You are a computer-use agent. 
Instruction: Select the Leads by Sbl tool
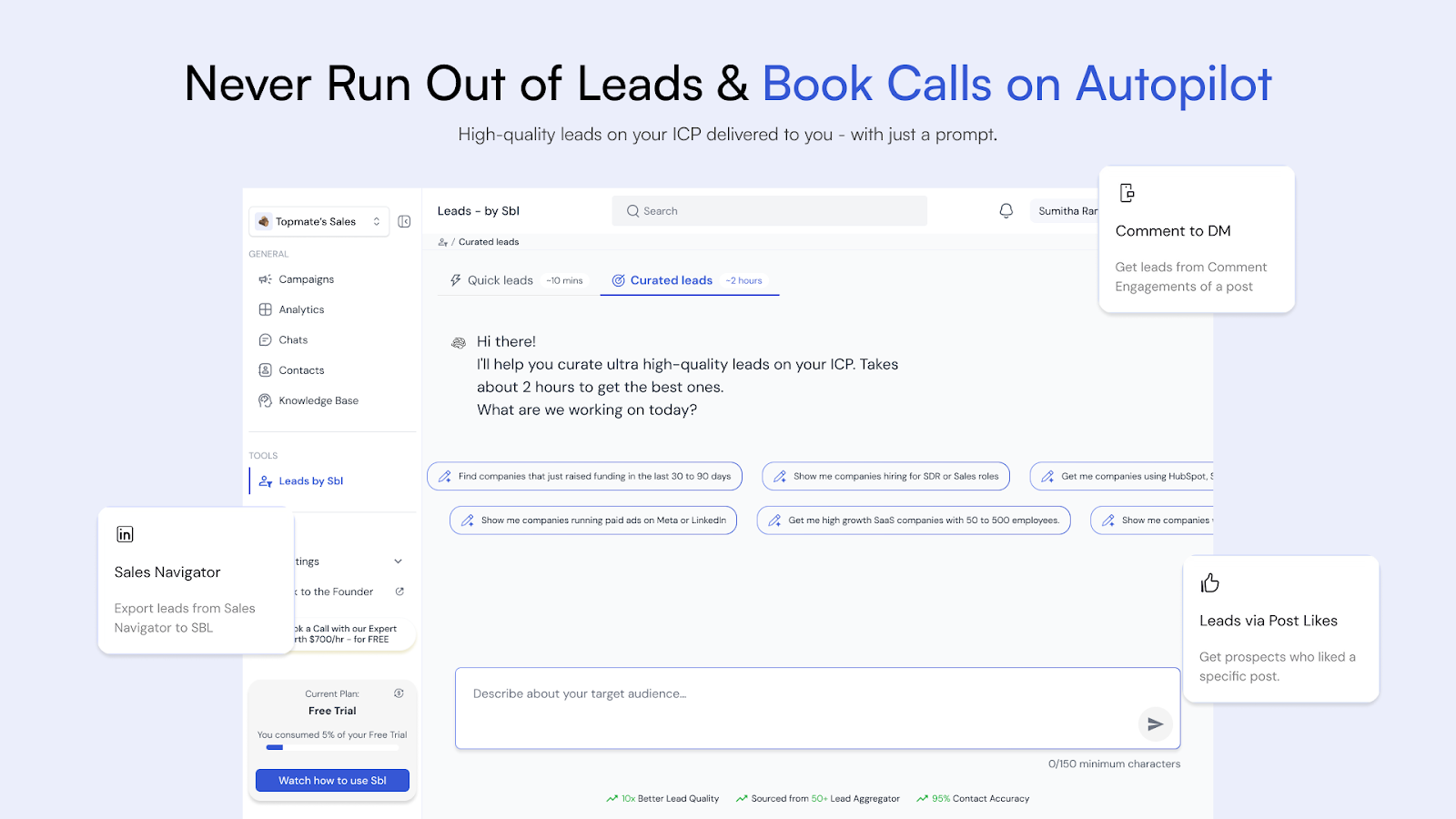point(309,480)
